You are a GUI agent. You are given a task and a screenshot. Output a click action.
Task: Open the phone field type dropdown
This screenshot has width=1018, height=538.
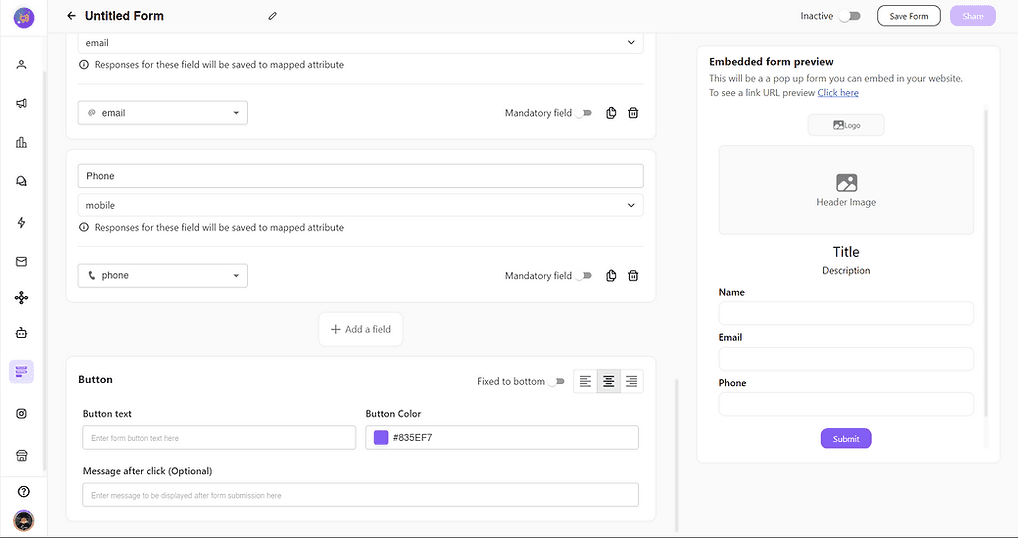(x=163, y=276)
